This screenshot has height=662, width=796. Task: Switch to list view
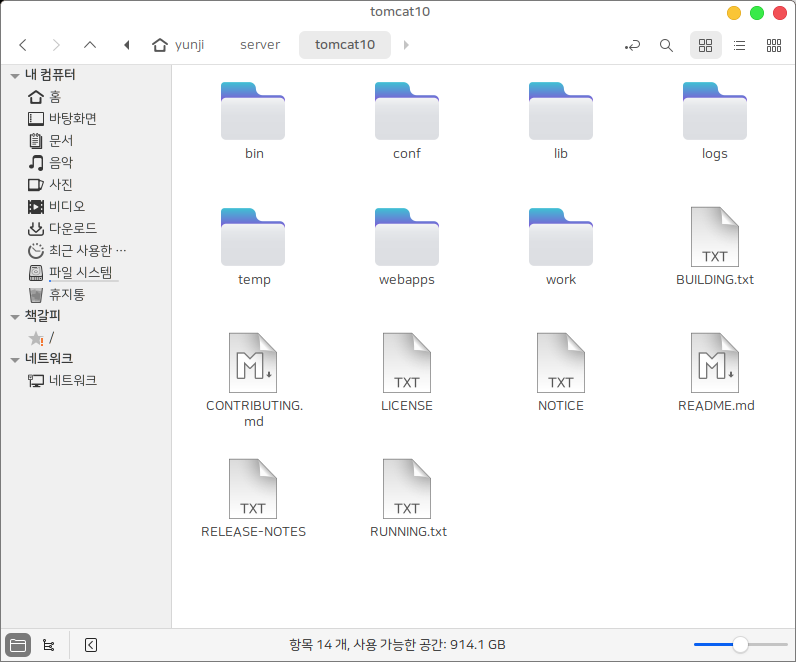pyautogui.click(x=739, y=45)
